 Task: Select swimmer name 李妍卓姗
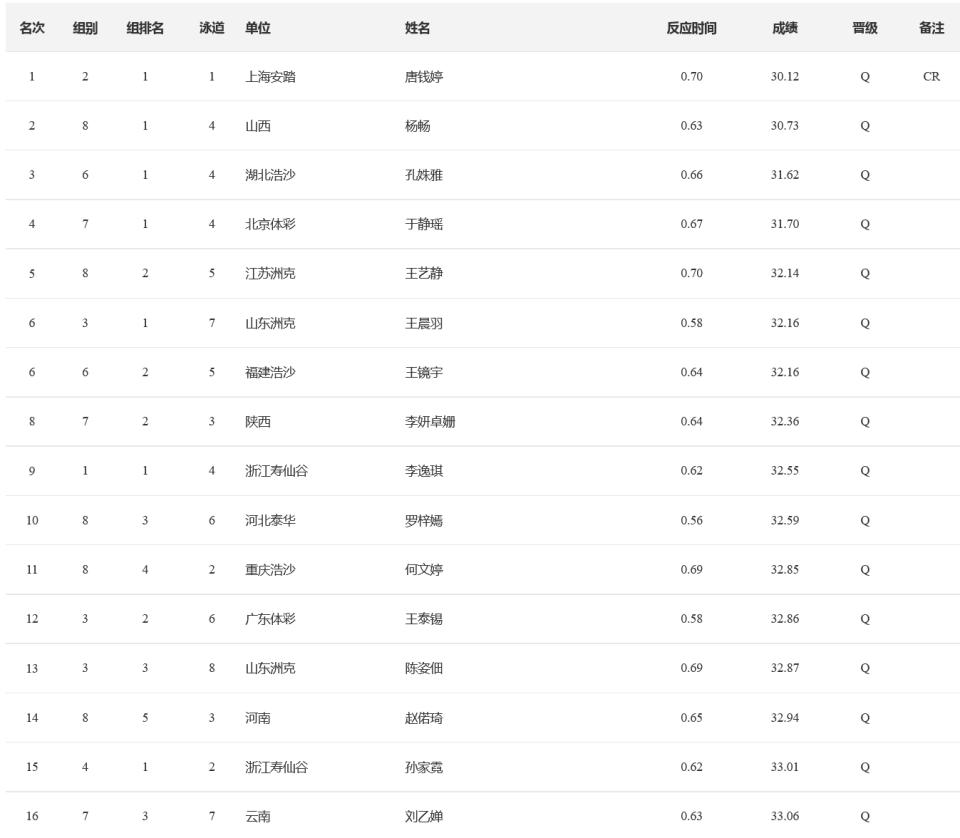[x=430, y=422]
